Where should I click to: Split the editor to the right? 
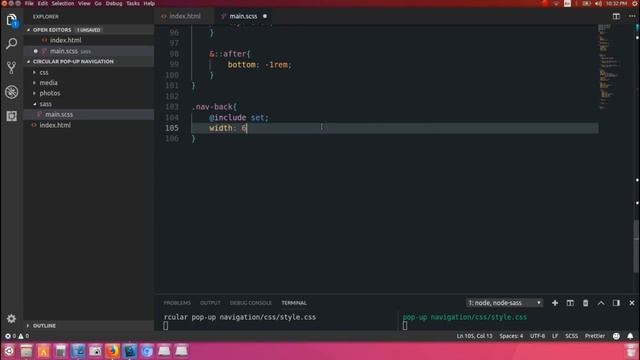coord(616,16)
